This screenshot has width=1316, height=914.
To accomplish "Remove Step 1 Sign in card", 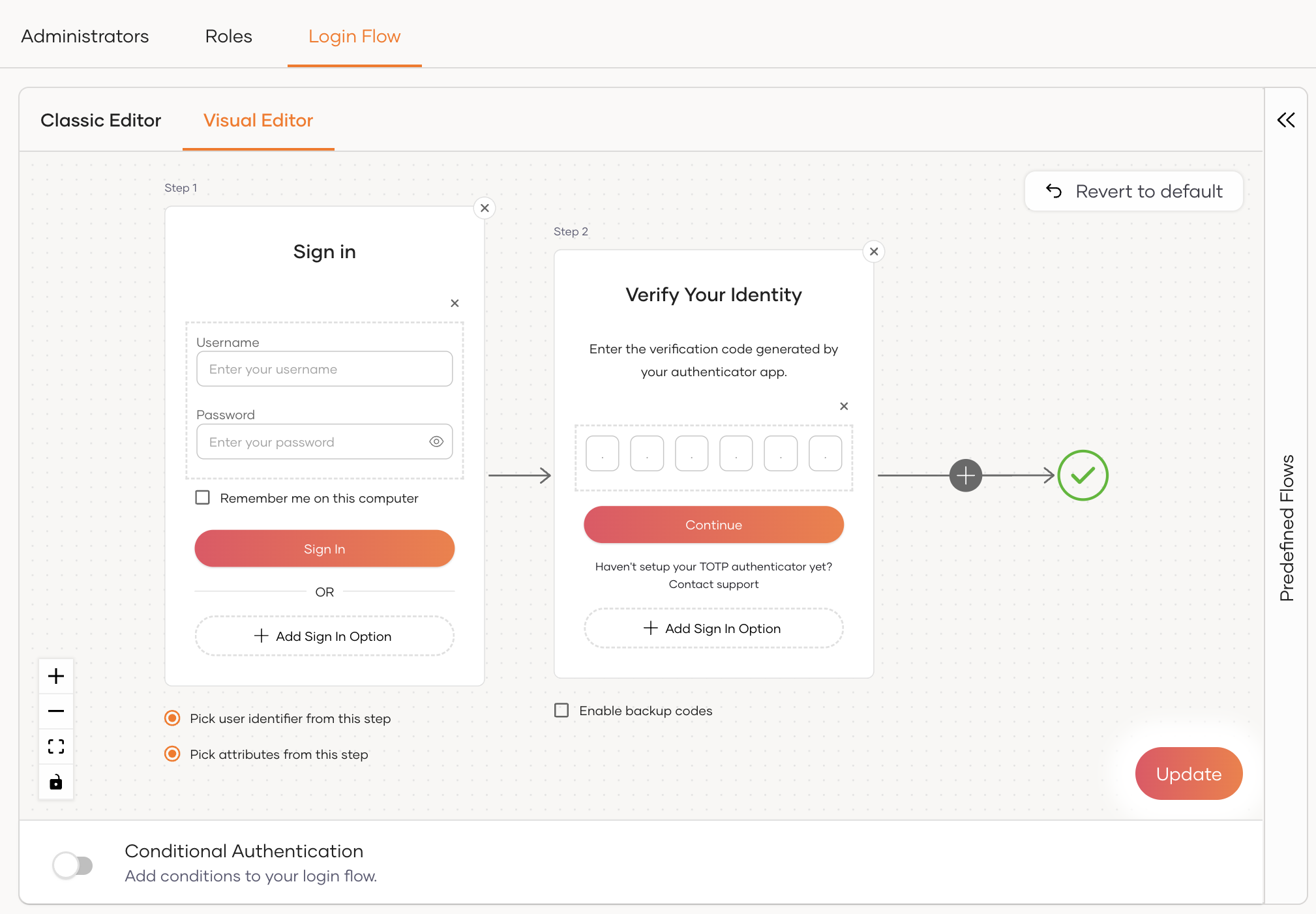I will (x=485, y=209).
